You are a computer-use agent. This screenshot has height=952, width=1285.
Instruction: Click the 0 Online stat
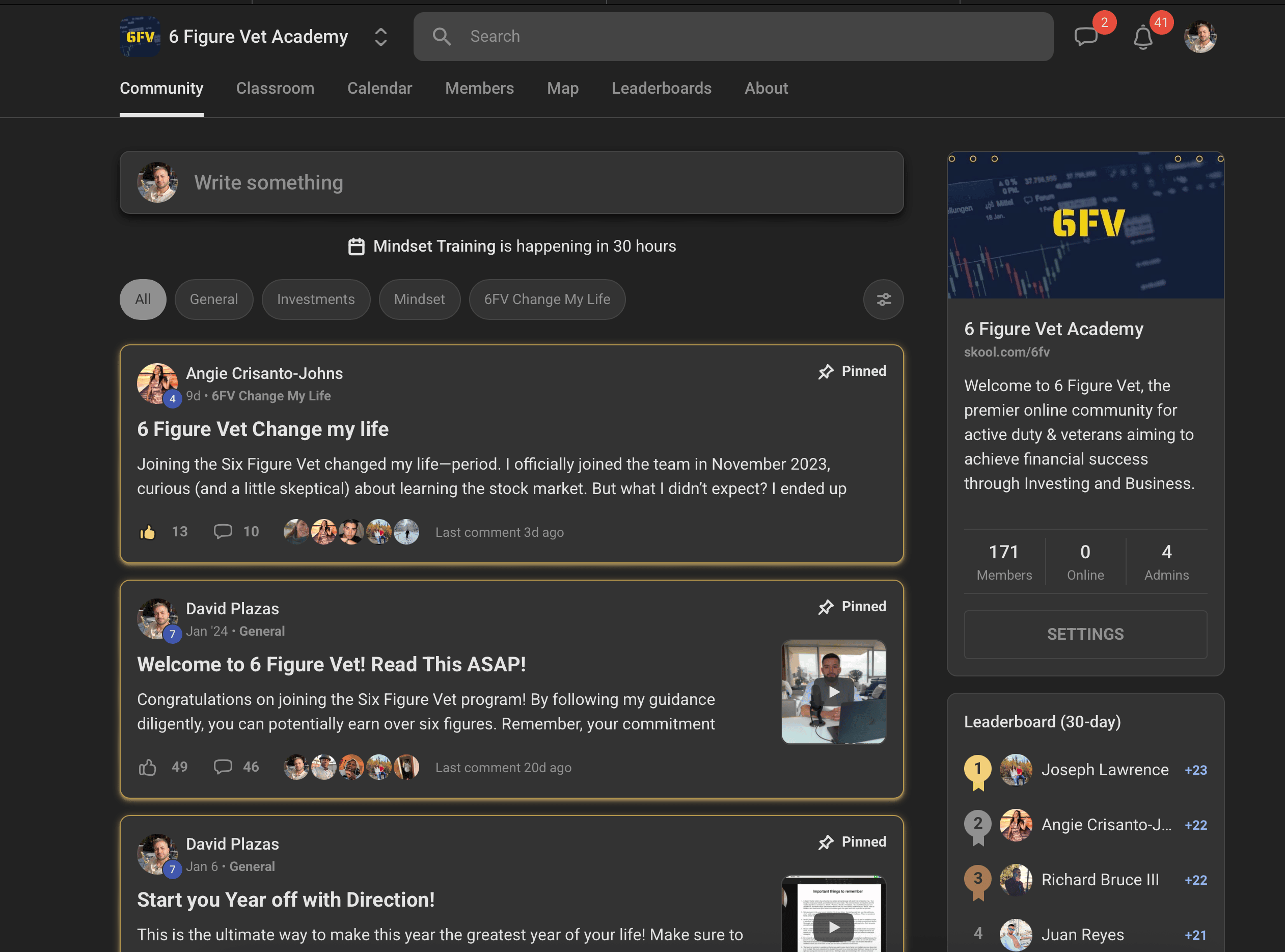pyautogui.click(x=1085, y=562)
